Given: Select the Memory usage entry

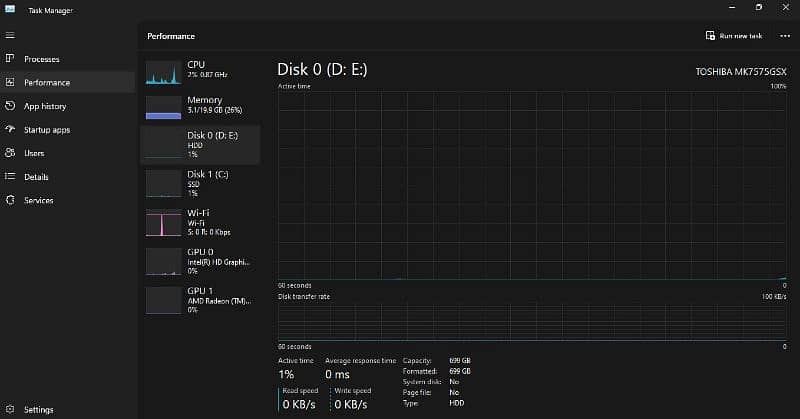Looking at the screenshot, I should tap(200, 106).
